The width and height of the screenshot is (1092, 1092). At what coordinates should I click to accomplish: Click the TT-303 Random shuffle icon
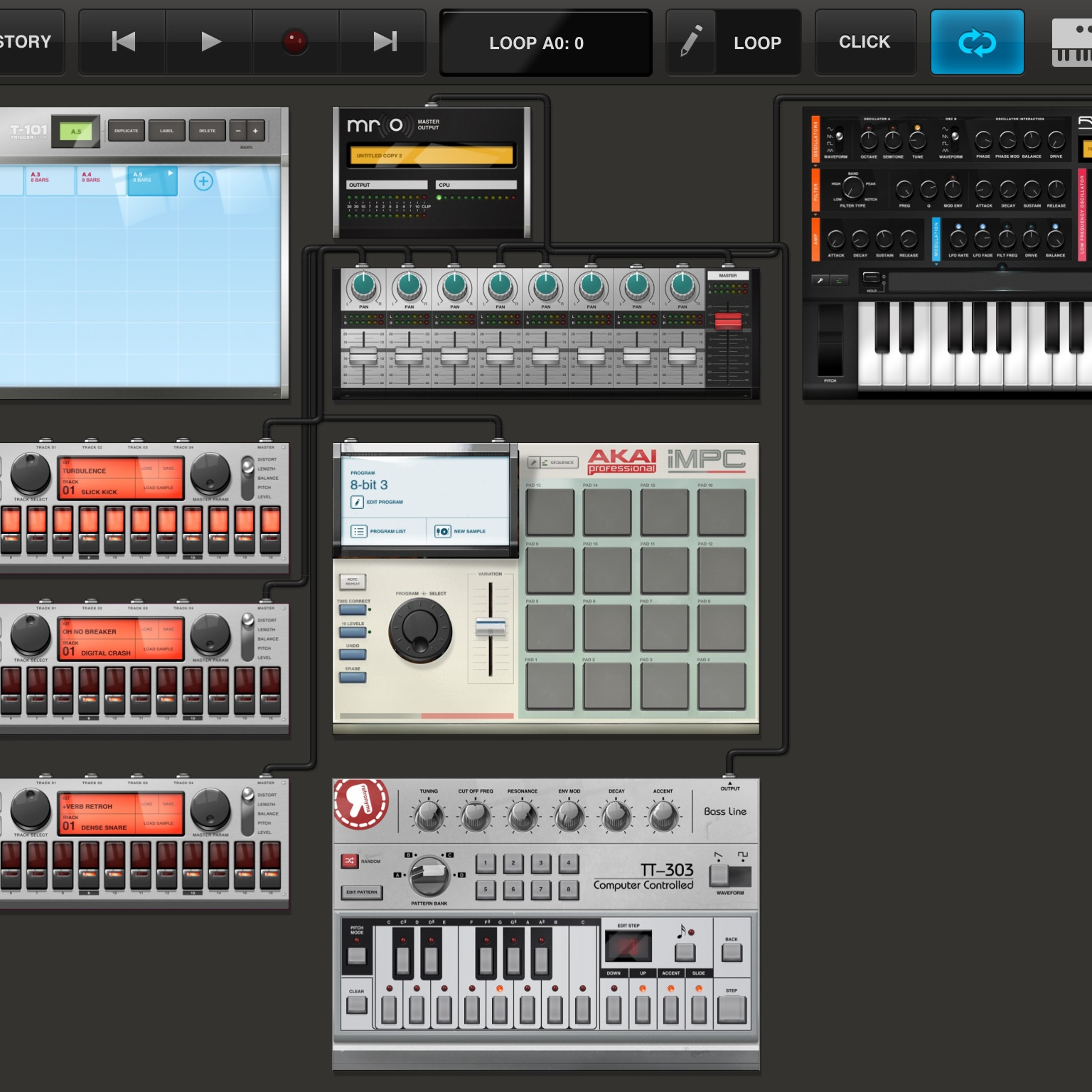349,861
